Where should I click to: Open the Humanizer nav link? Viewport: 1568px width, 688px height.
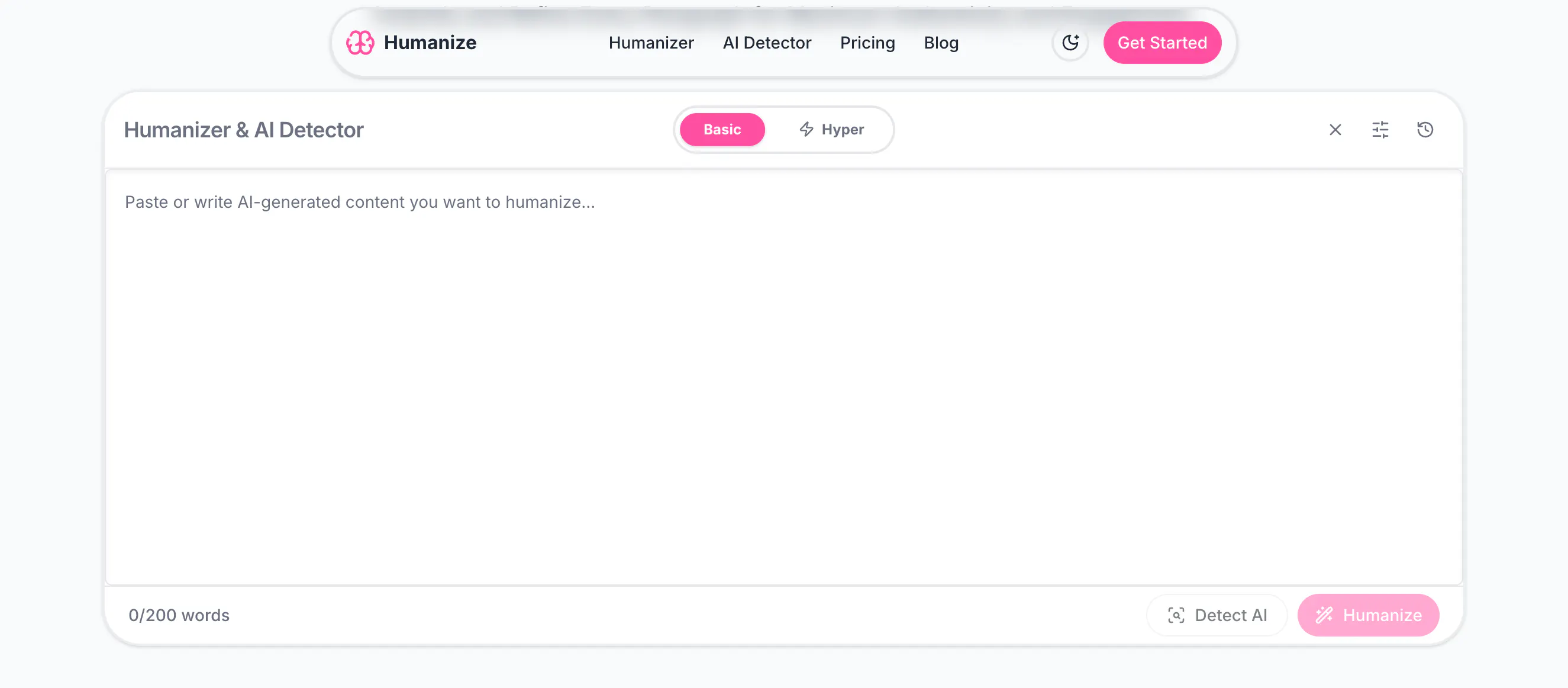[x=651, y=43]
